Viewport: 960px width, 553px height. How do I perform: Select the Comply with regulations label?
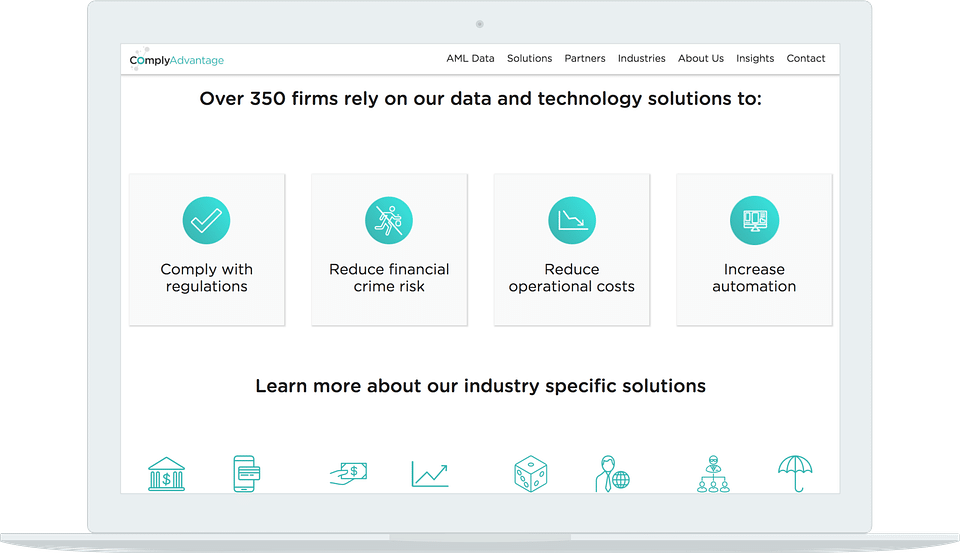point(206,277)
